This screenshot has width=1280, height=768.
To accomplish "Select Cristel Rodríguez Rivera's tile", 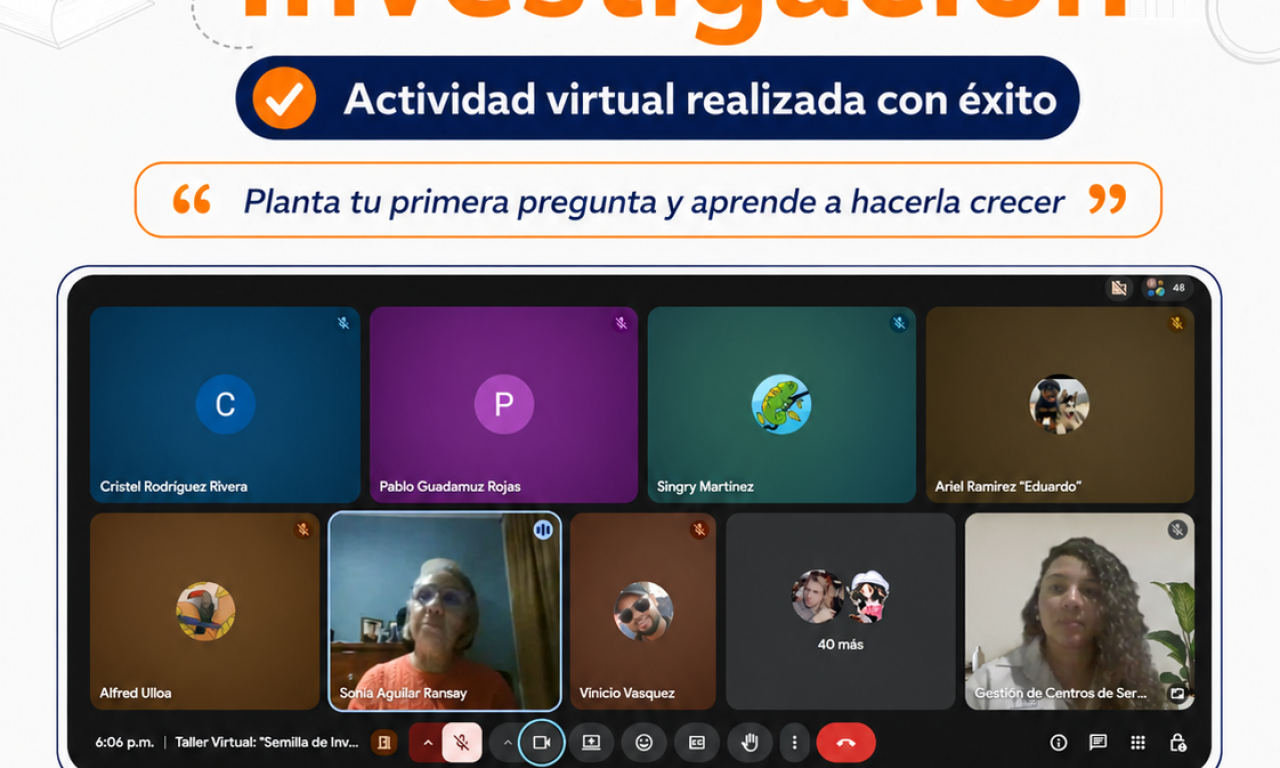I will [225, 405].
